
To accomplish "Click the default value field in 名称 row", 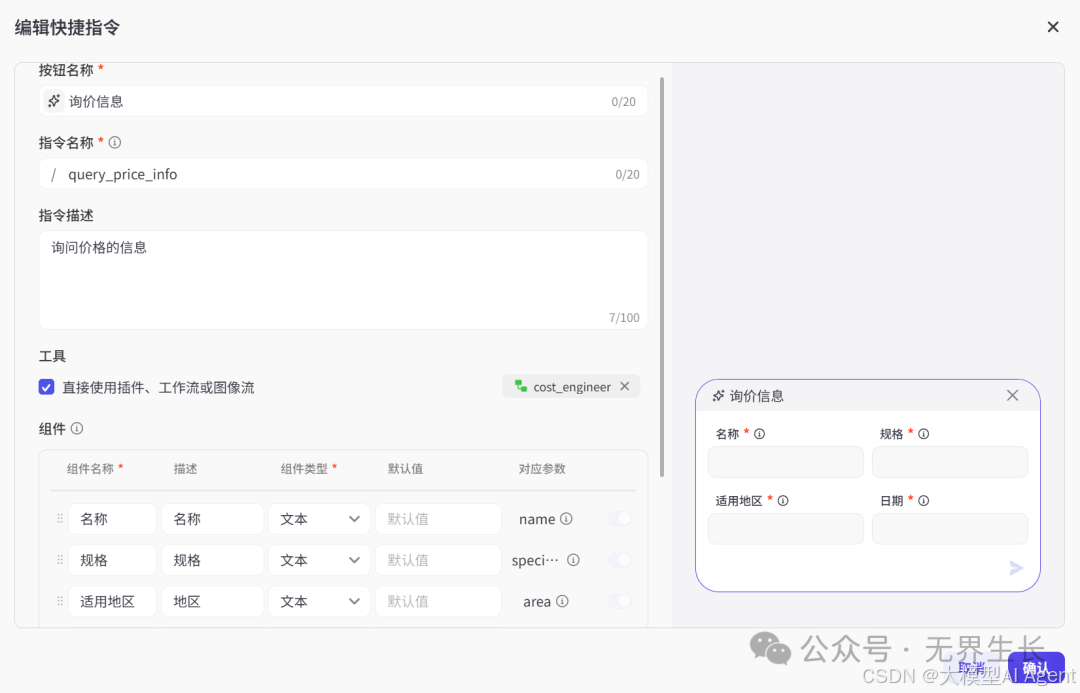I will pyautogui.click(x=438, y=519).
